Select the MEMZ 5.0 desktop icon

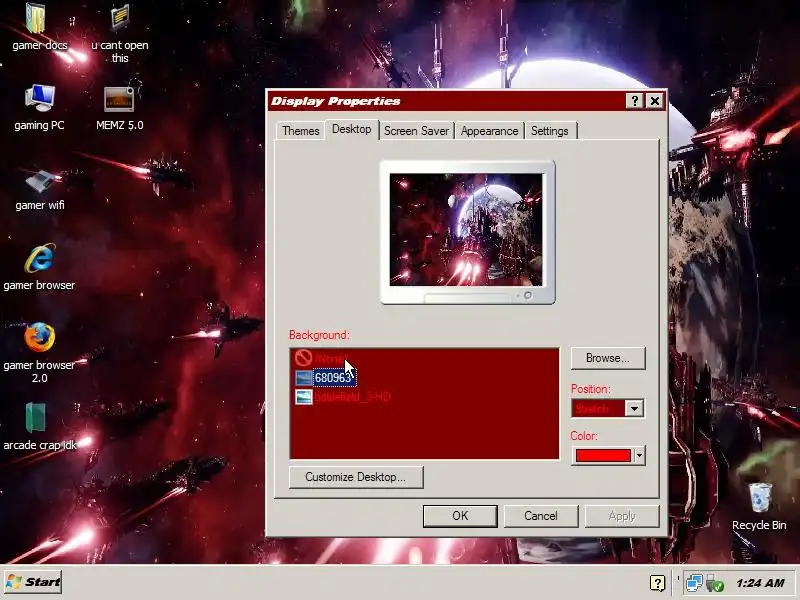(x=119, y=98)
